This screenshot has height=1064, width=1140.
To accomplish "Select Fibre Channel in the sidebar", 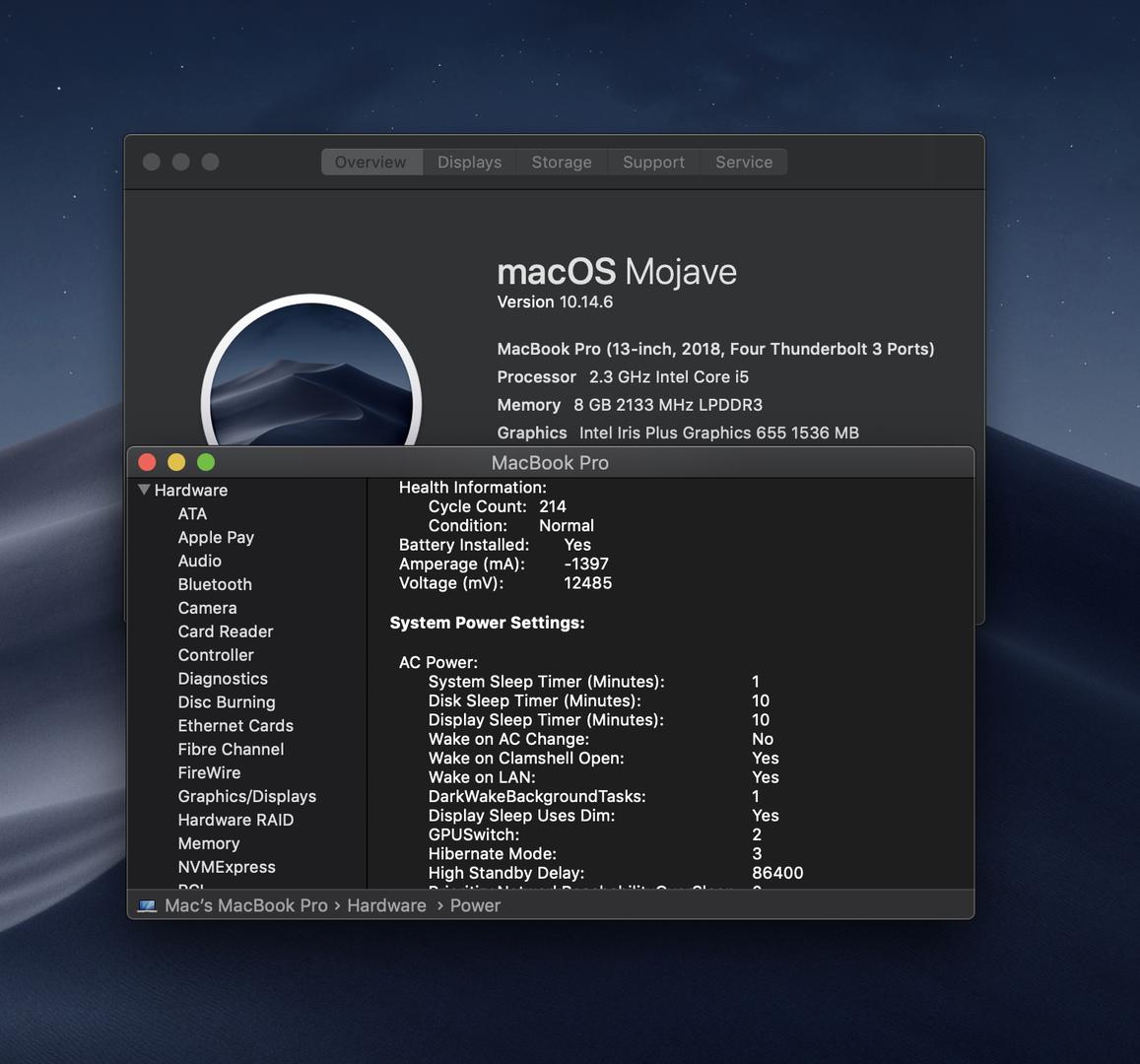I will coord(232,750).
